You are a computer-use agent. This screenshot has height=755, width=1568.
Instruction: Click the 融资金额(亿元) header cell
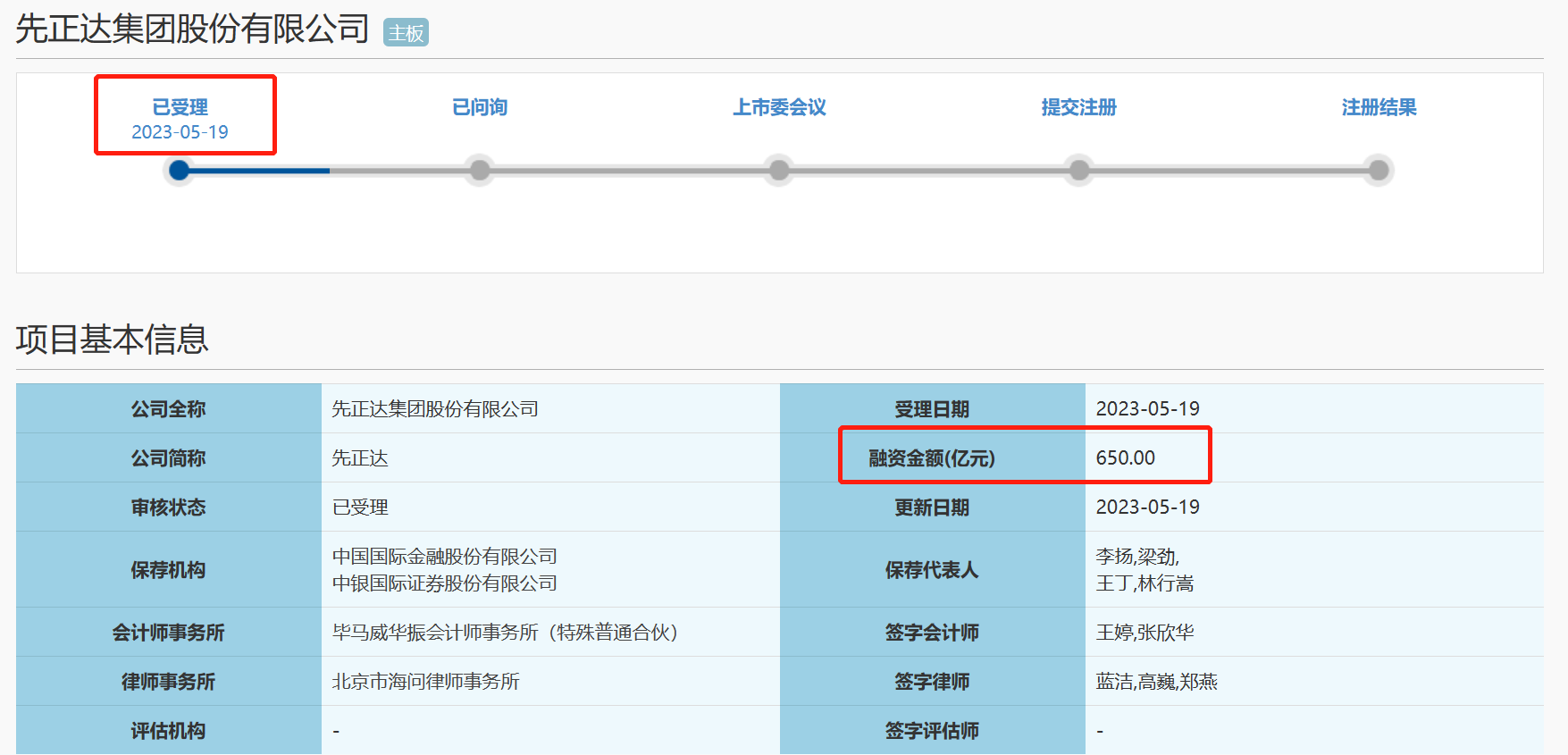tap(932, 458)
